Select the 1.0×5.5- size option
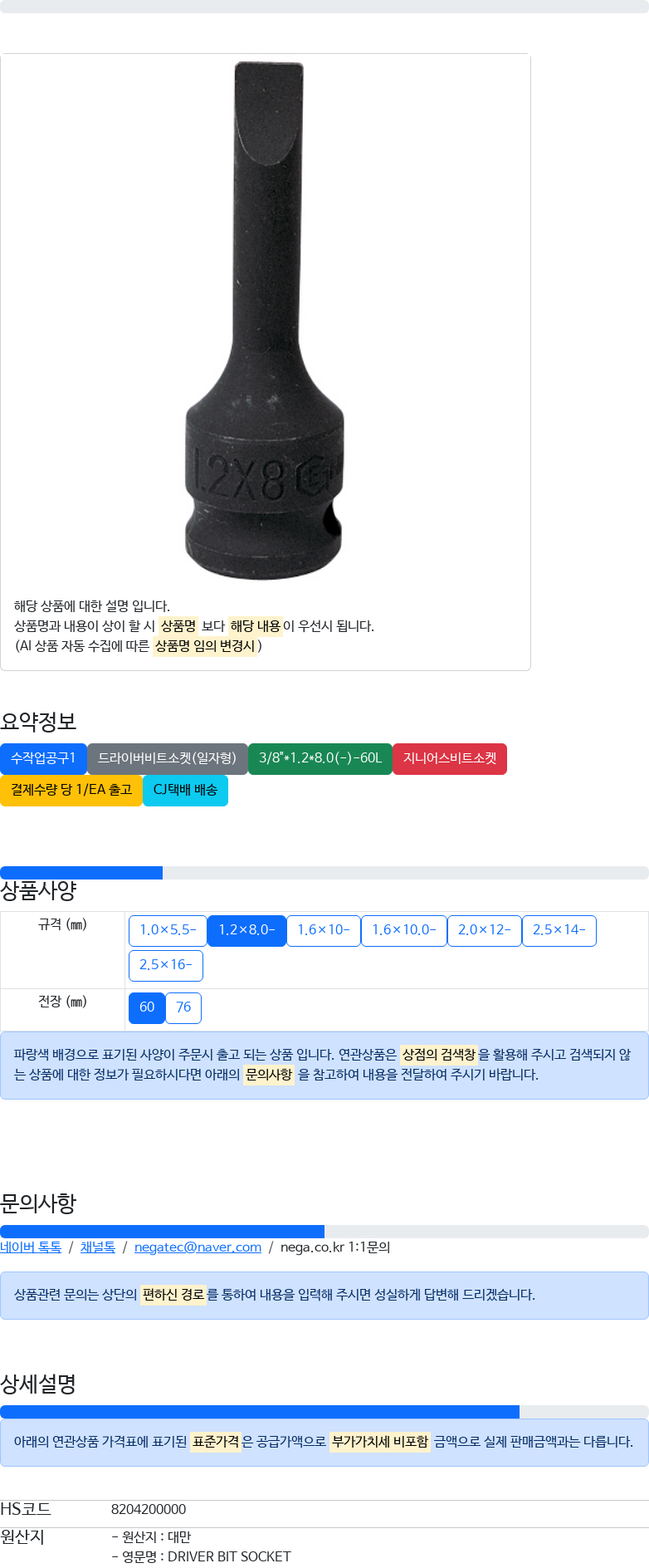 click(168, 930)
